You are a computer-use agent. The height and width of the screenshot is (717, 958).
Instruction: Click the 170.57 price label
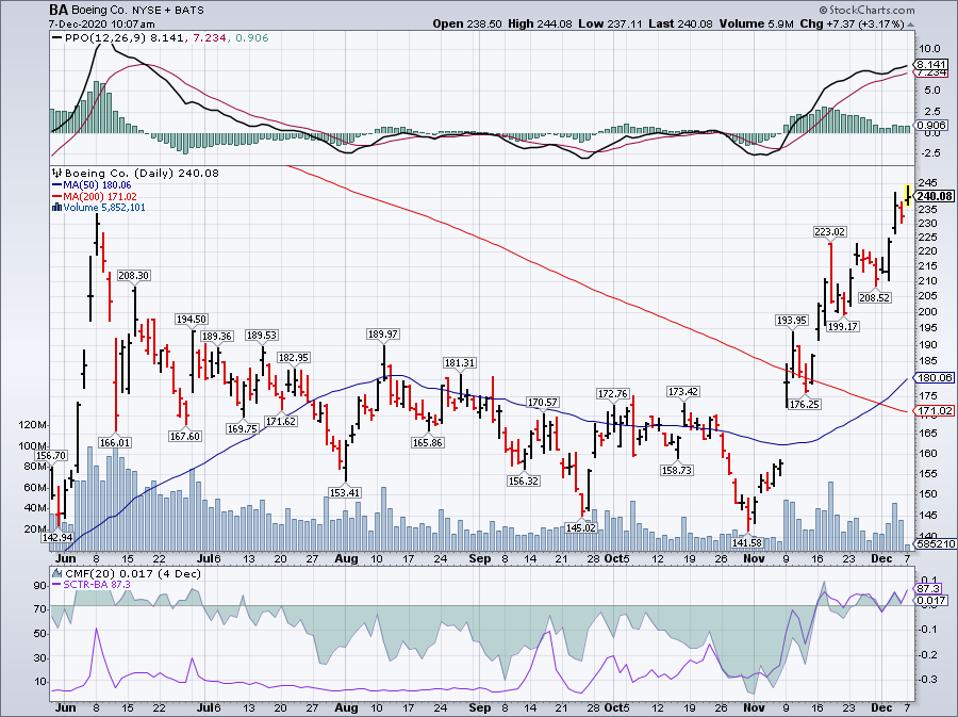pos(543,402)
